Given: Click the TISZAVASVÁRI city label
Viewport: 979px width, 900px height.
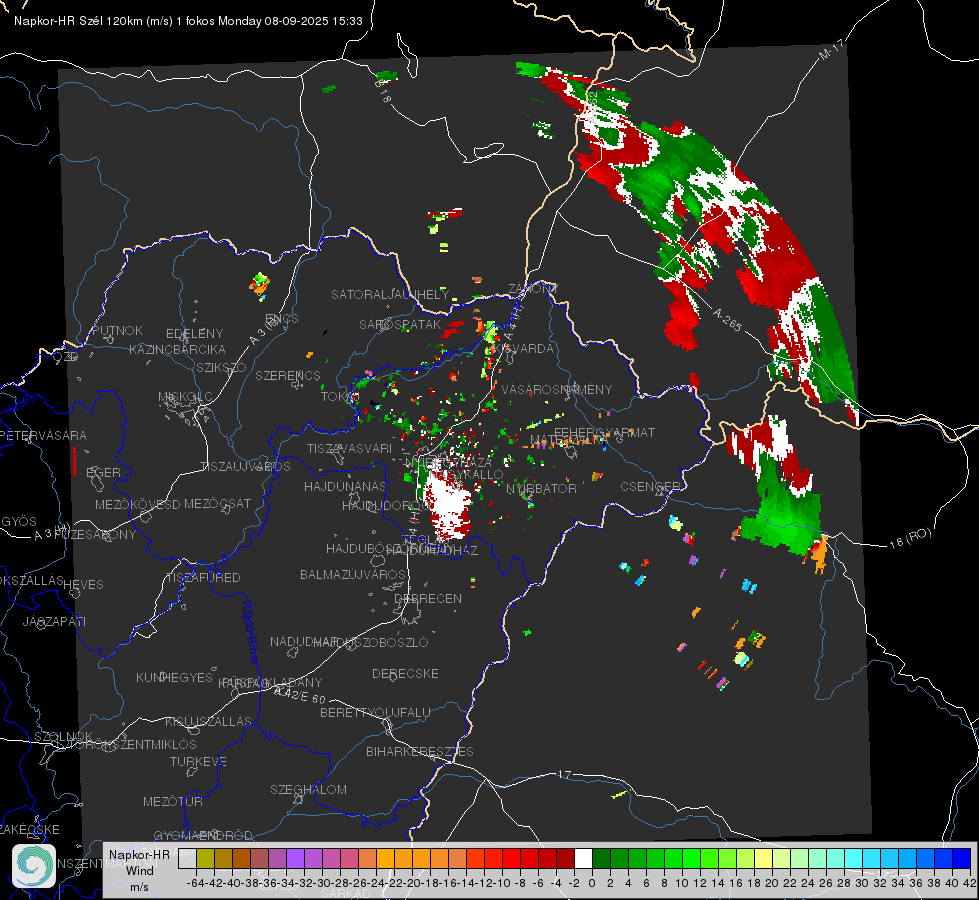Looking at the screenshot, I should [349, 448].
